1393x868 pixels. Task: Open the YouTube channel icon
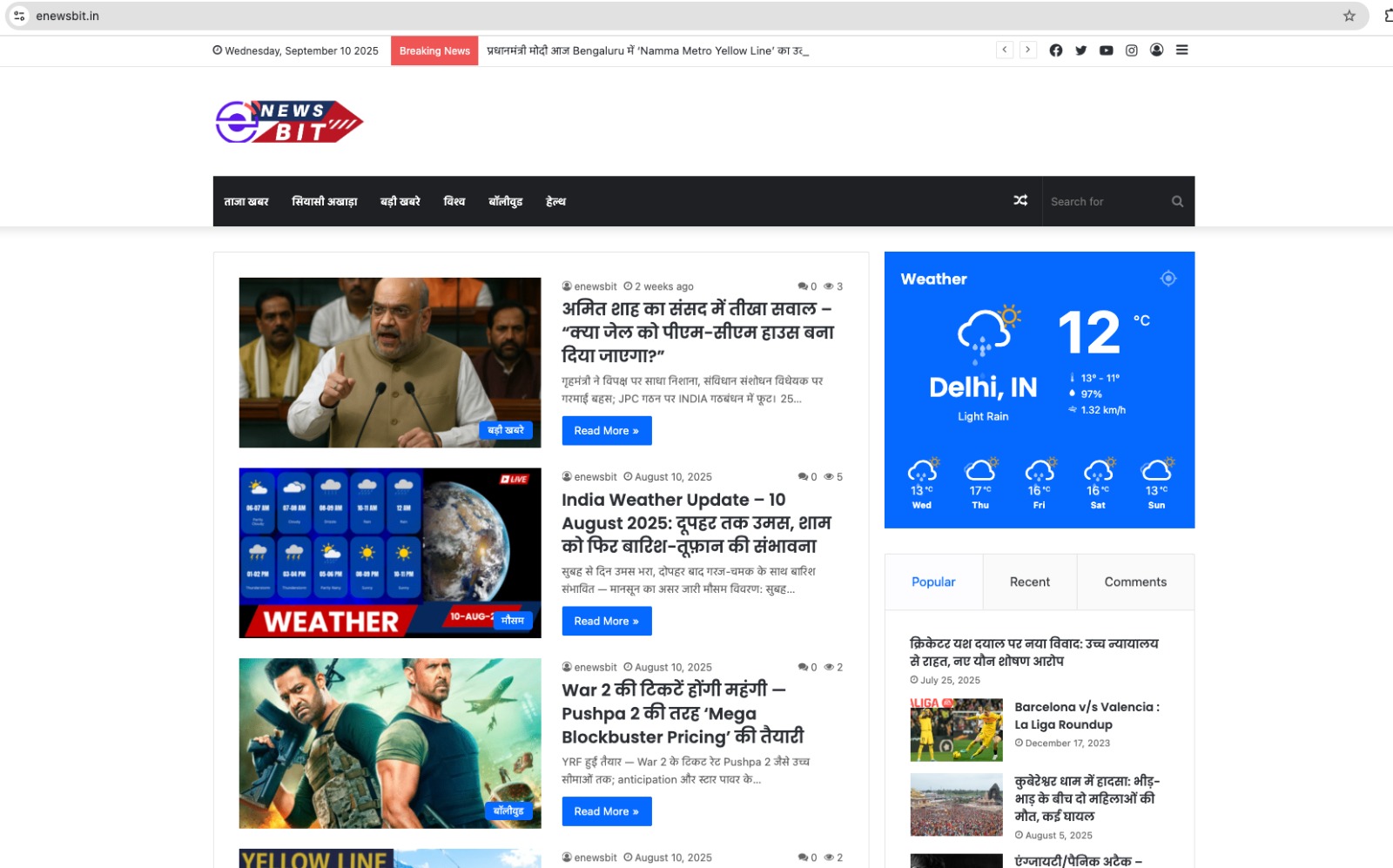click(x=1106, y=50)
